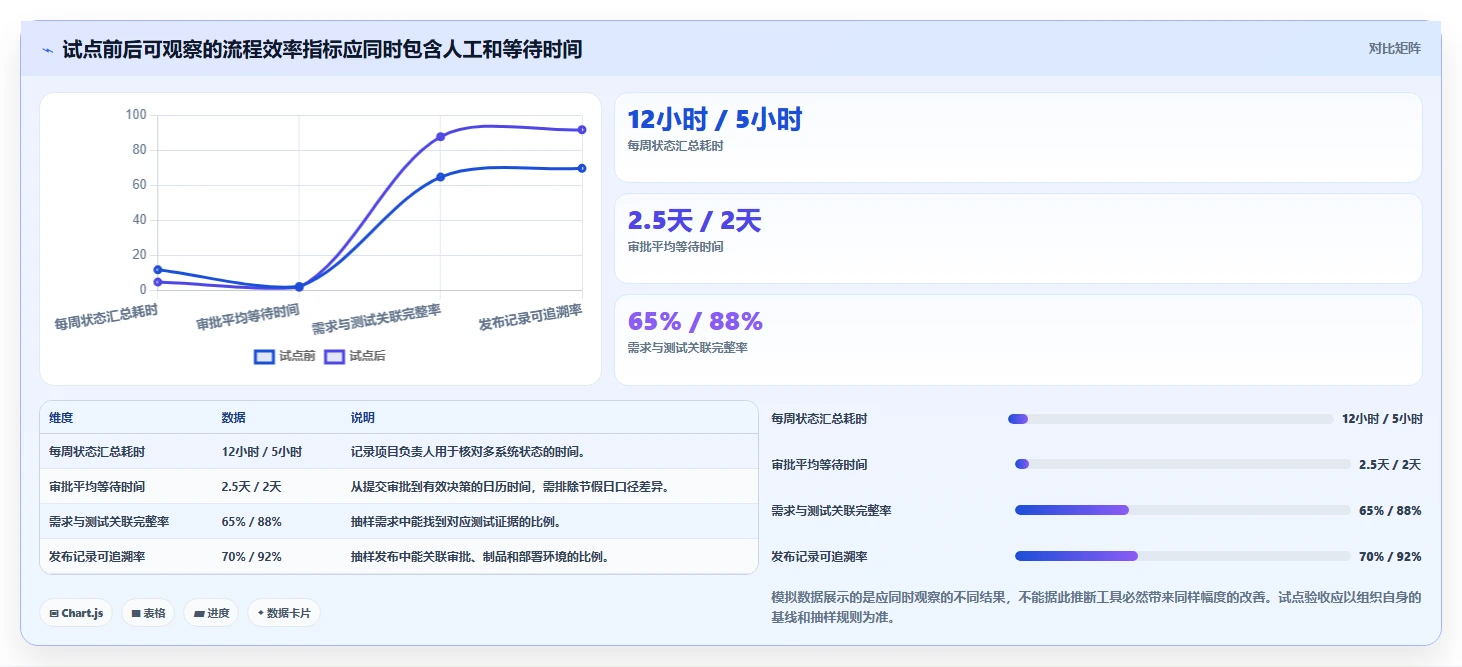
Task: Click the 对比矩阵 label in the header
Action: click(x=1394, y=48)
